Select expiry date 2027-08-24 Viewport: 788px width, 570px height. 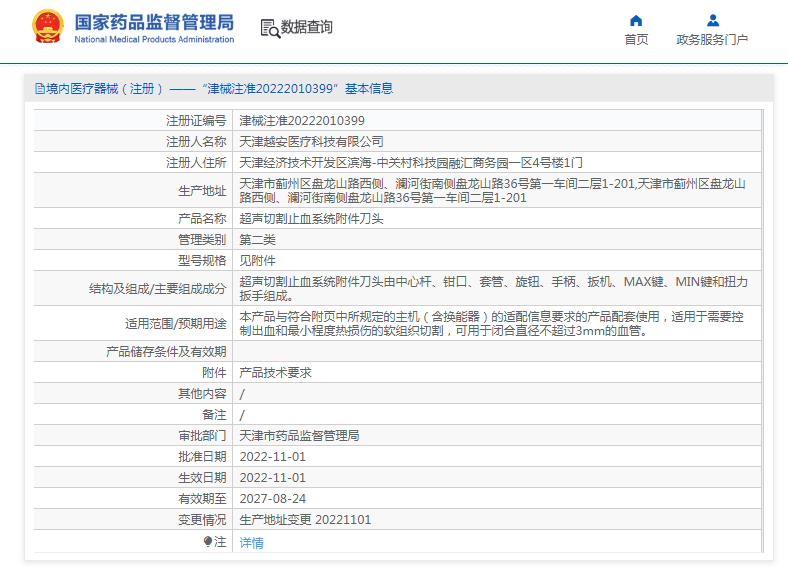272,499
